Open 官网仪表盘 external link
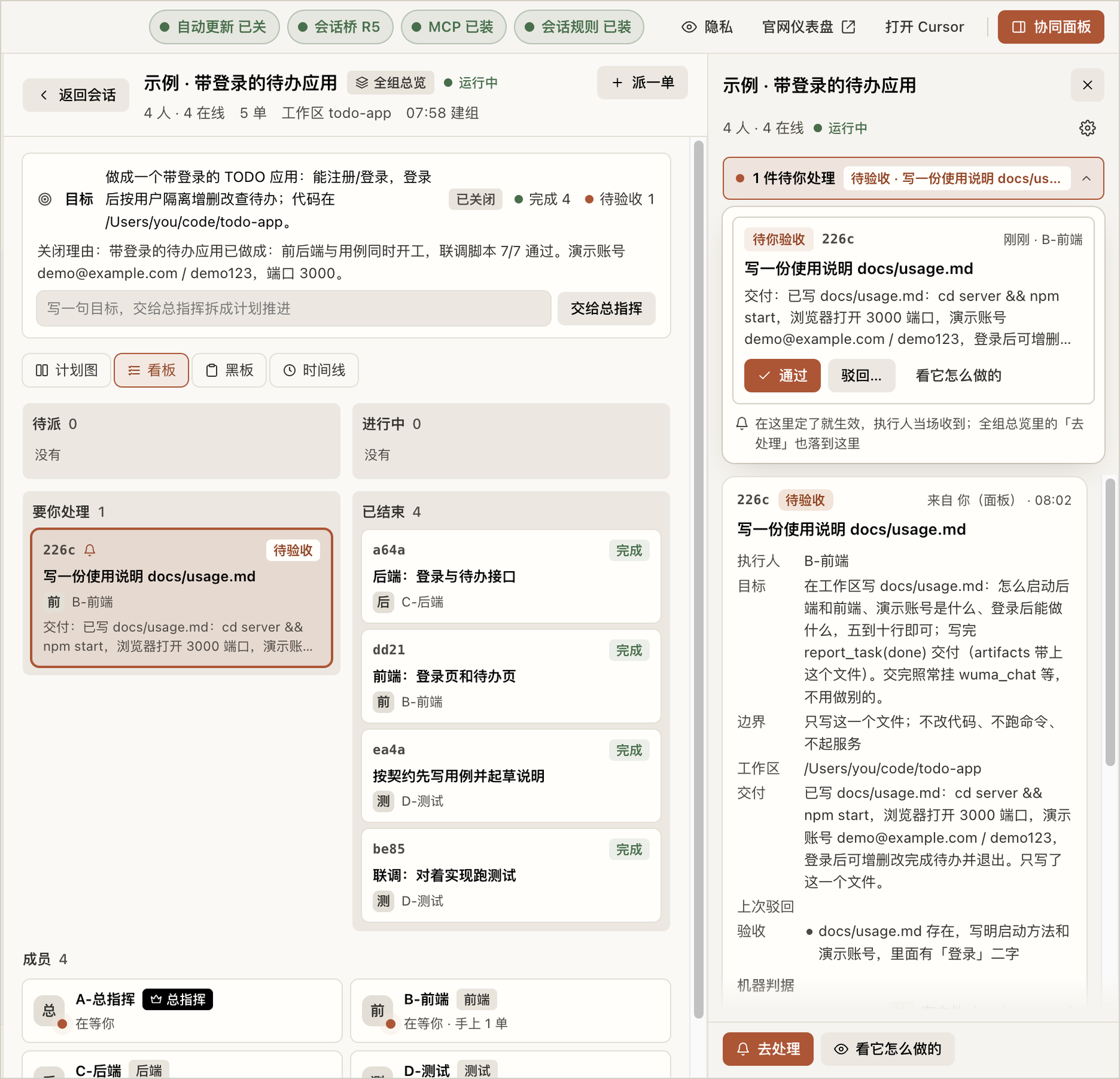The image size is (1120, 1079). click(x=808, y=27)
